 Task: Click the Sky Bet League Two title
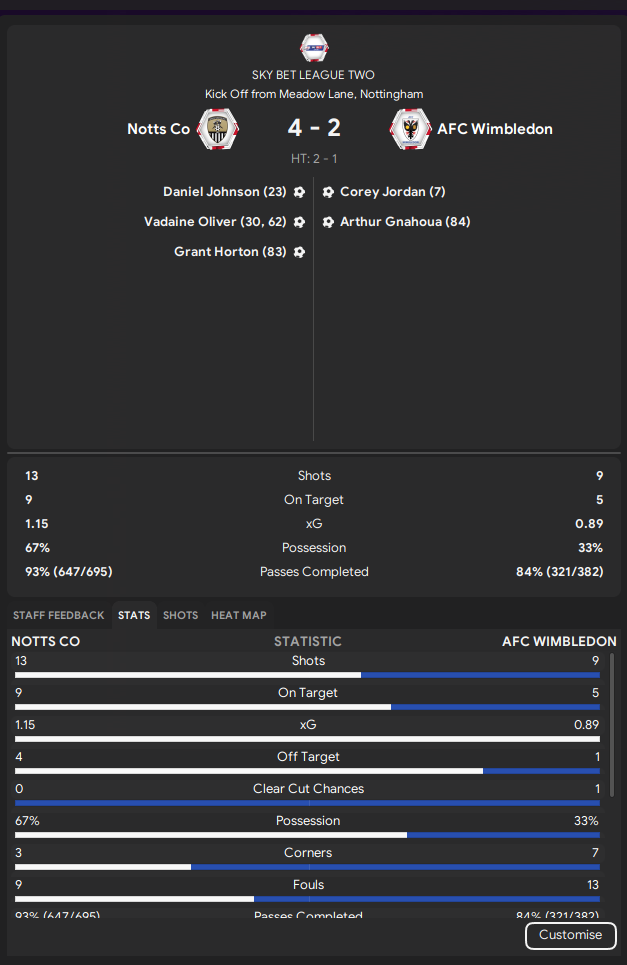tap(313, 75)
